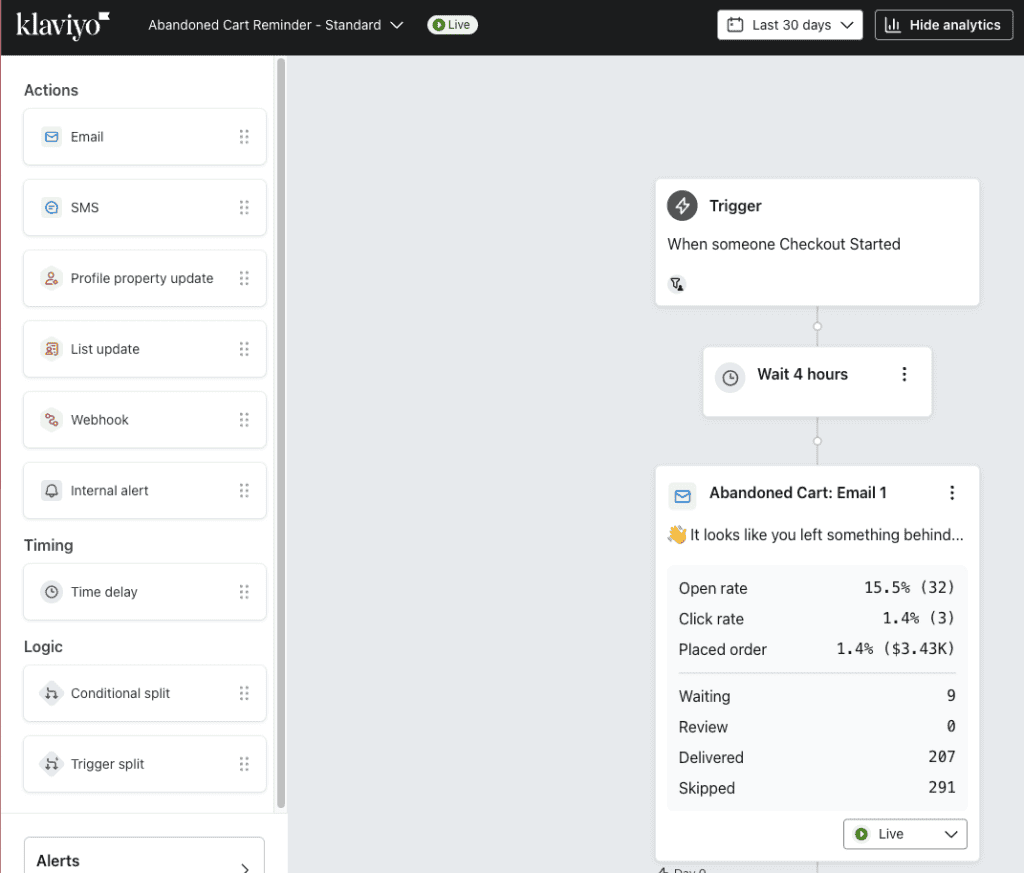Select the Trigger split icon

click(52, 764)
